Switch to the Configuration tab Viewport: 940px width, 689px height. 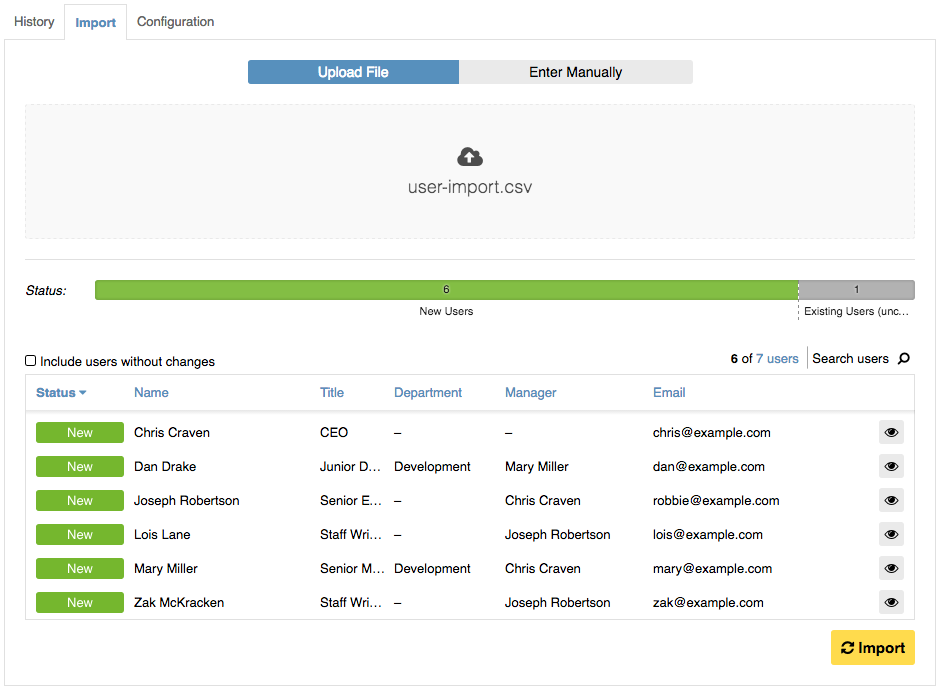tap(175, 22)
